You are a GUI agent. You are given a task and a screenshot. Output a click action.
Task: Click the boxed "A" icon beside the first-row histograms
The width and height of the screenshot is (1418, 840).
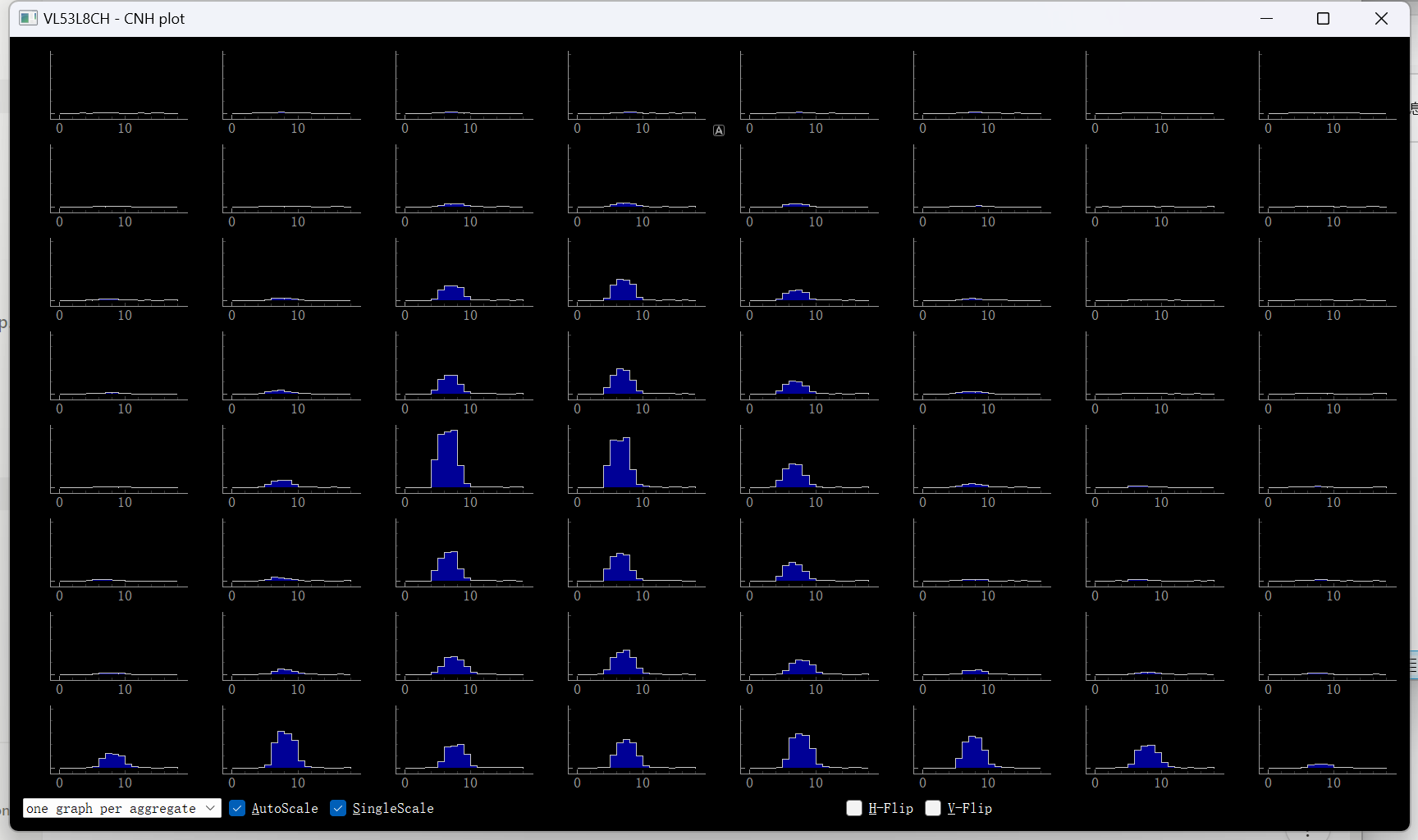pos(719,130)
